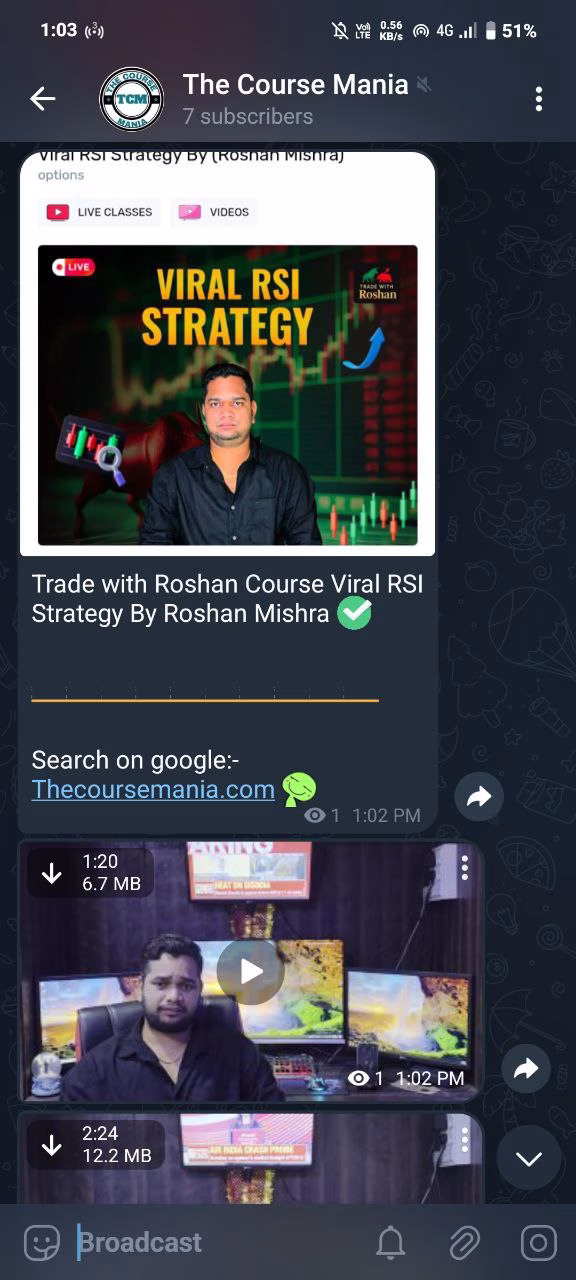
Task: Go back using the arrow icon
Action: pyautogui.click(x=43, y=98)
